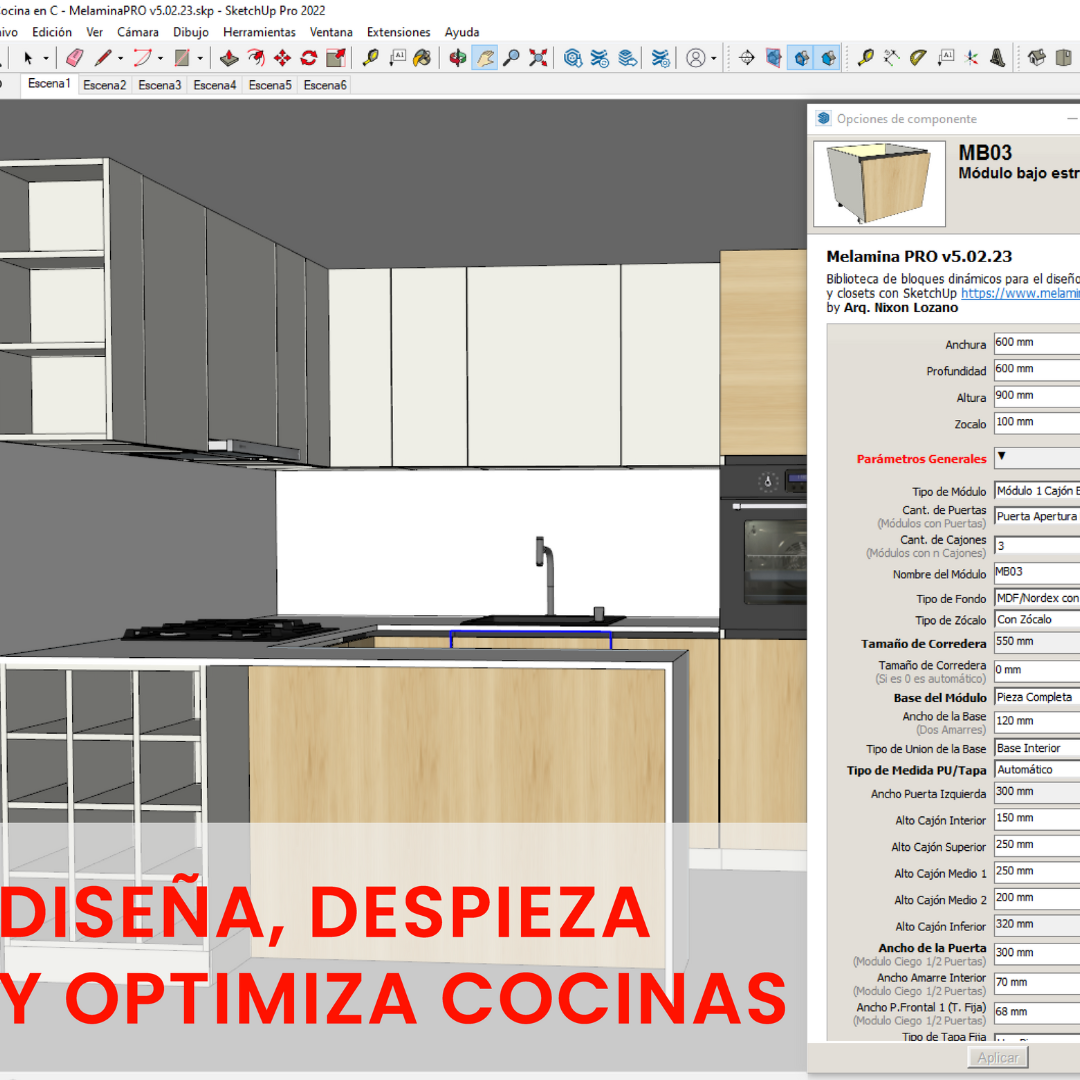Viewport: 1080px width, 1080px height.
Task: Open Tipo de Zócalo dropdown
Action: click(1037, 619)
